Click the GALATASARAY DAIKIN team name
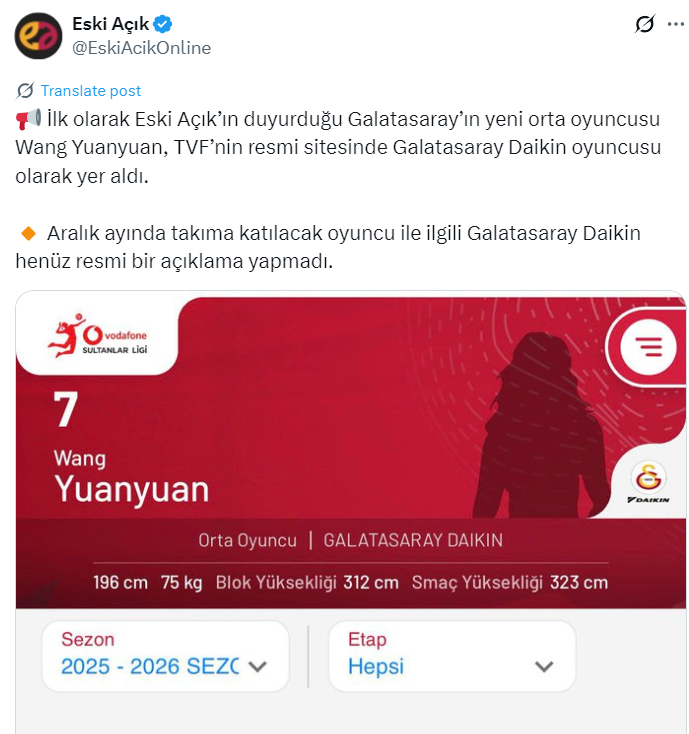Screen dimensions: 689x734 coord(413,540)
